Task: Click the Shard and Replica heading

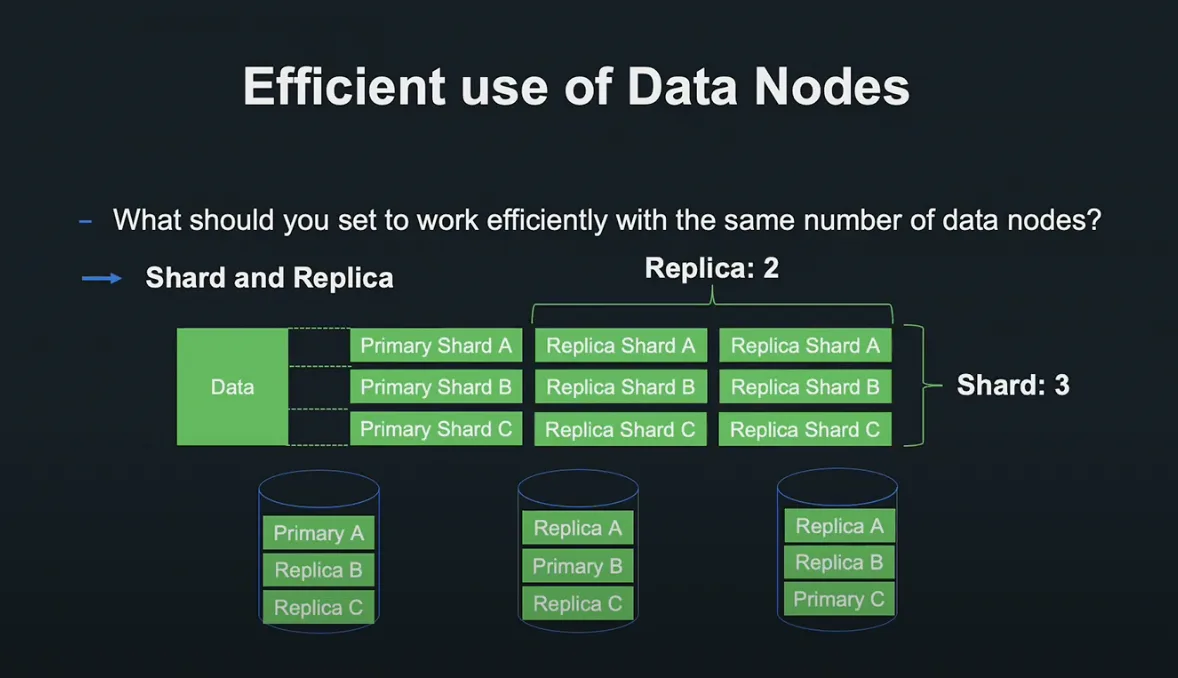Action: (x=269, y=277)
